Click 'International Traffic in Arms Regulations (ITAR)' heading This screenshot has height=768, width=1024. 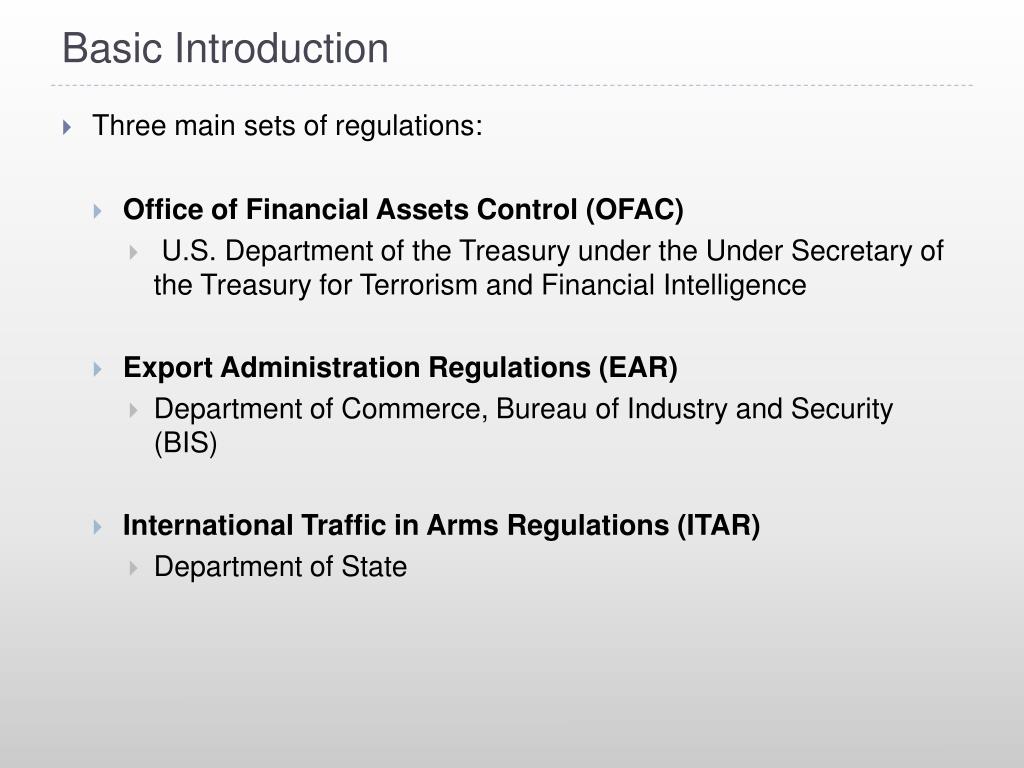coord(441,526)
